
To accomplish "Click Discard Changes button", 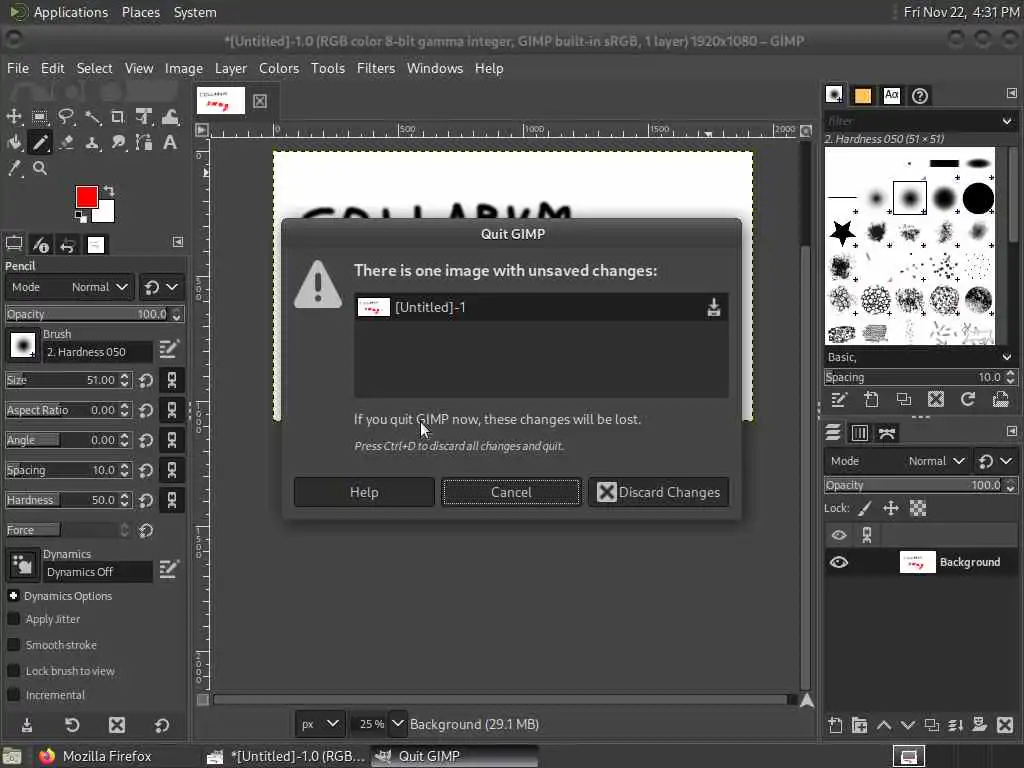I will tap(658, 492).
